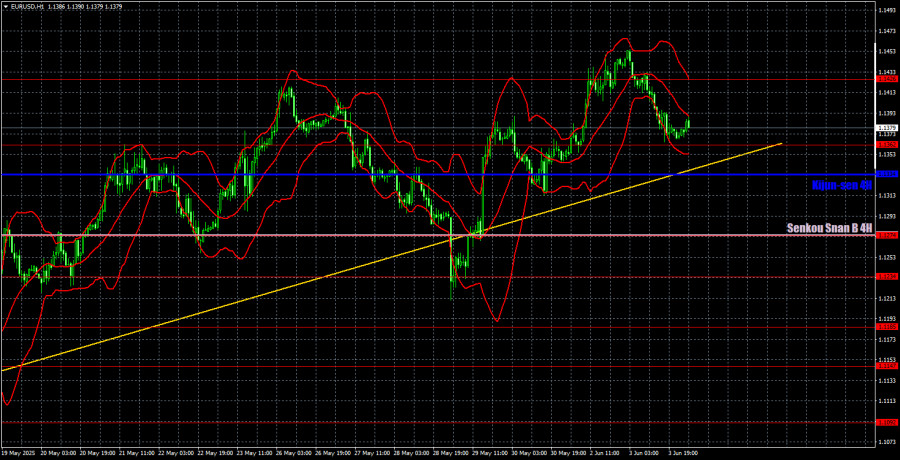900x460 pixels.
Task: Click the 3 Jun 19:00 time label
Action: pyautogui.click(x=681, y=453)
